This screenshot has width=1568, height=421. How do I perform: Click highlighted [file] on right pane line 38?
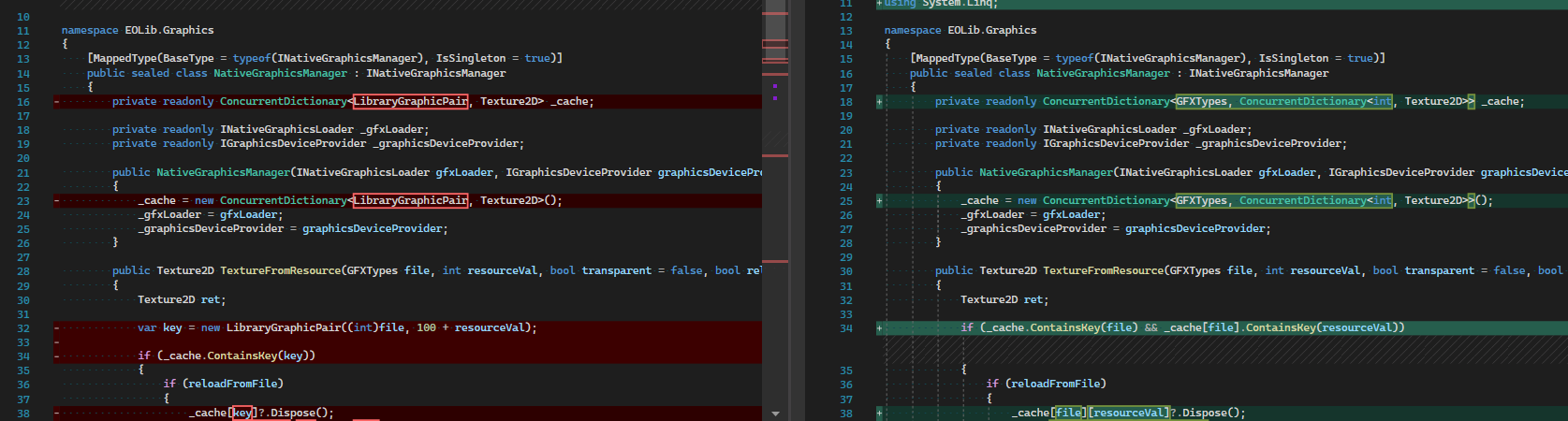1068,413
